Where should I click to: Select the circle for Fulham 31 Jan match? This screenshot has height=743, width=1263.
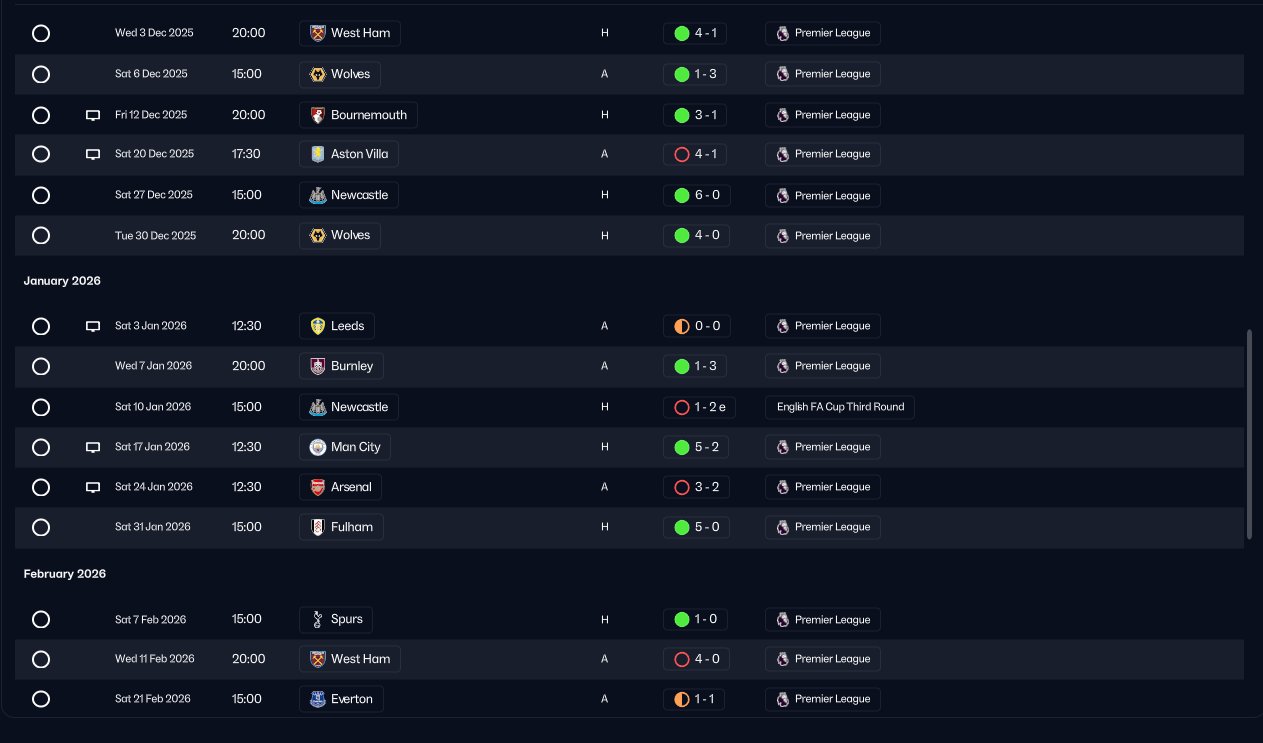41,527
